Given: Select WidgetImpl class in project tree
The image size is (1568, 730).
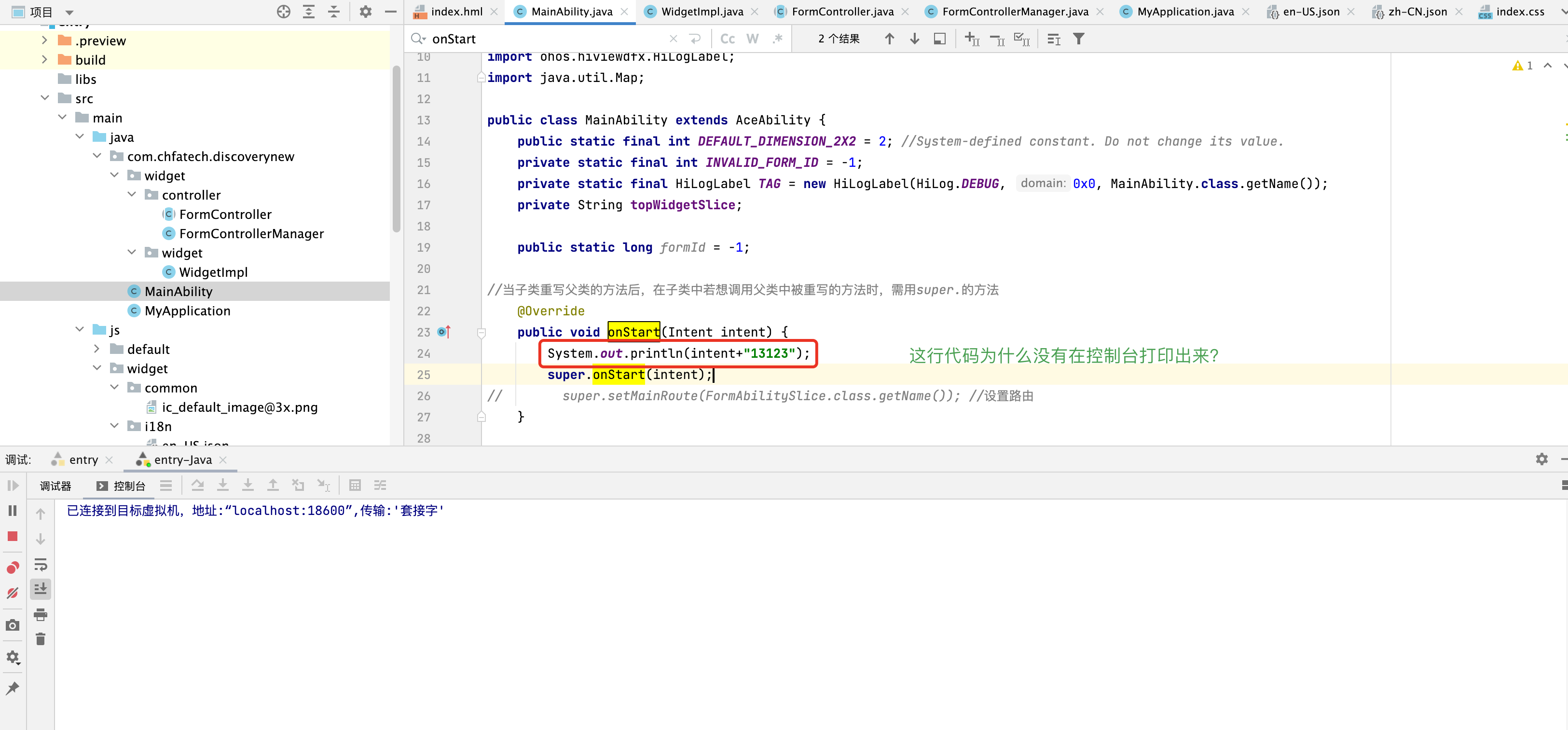Looking at the screenshot, I should [212, 272].
